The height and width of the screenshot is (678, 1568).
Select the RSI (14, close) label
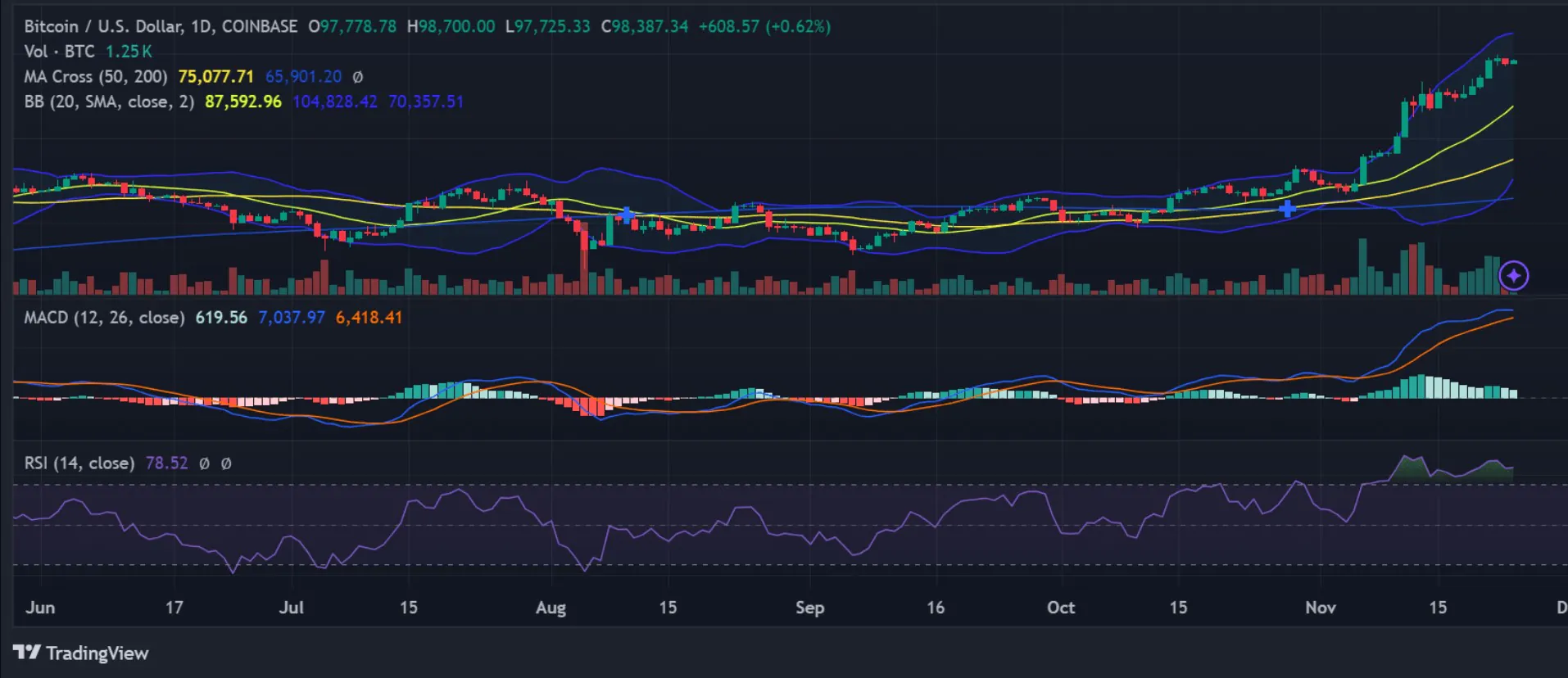click(79, 463)
